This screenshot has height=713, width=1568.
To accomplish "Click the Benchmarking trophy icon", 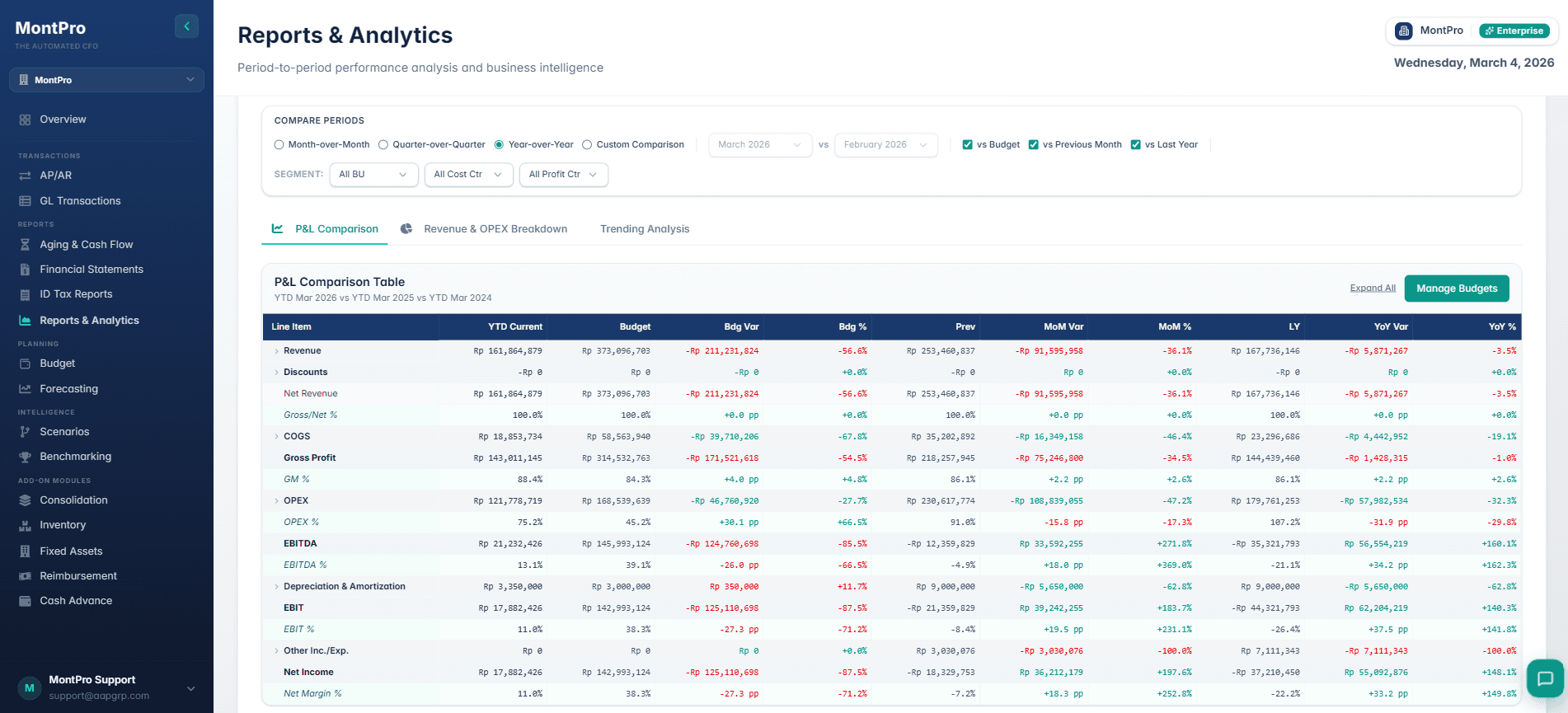I will pyautogui.click(x=25, y=457).
